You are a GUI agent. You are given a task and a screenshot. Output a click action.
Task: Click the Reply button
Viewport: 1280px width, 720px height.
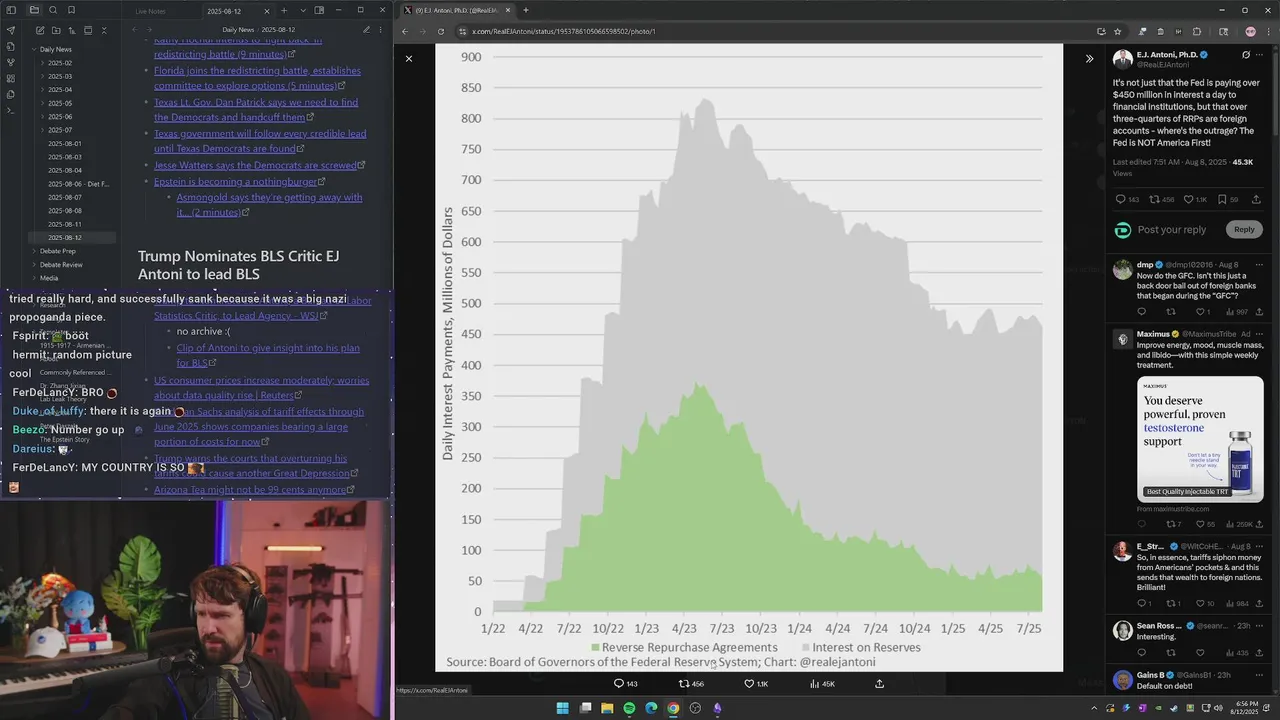click(1244, 229)
